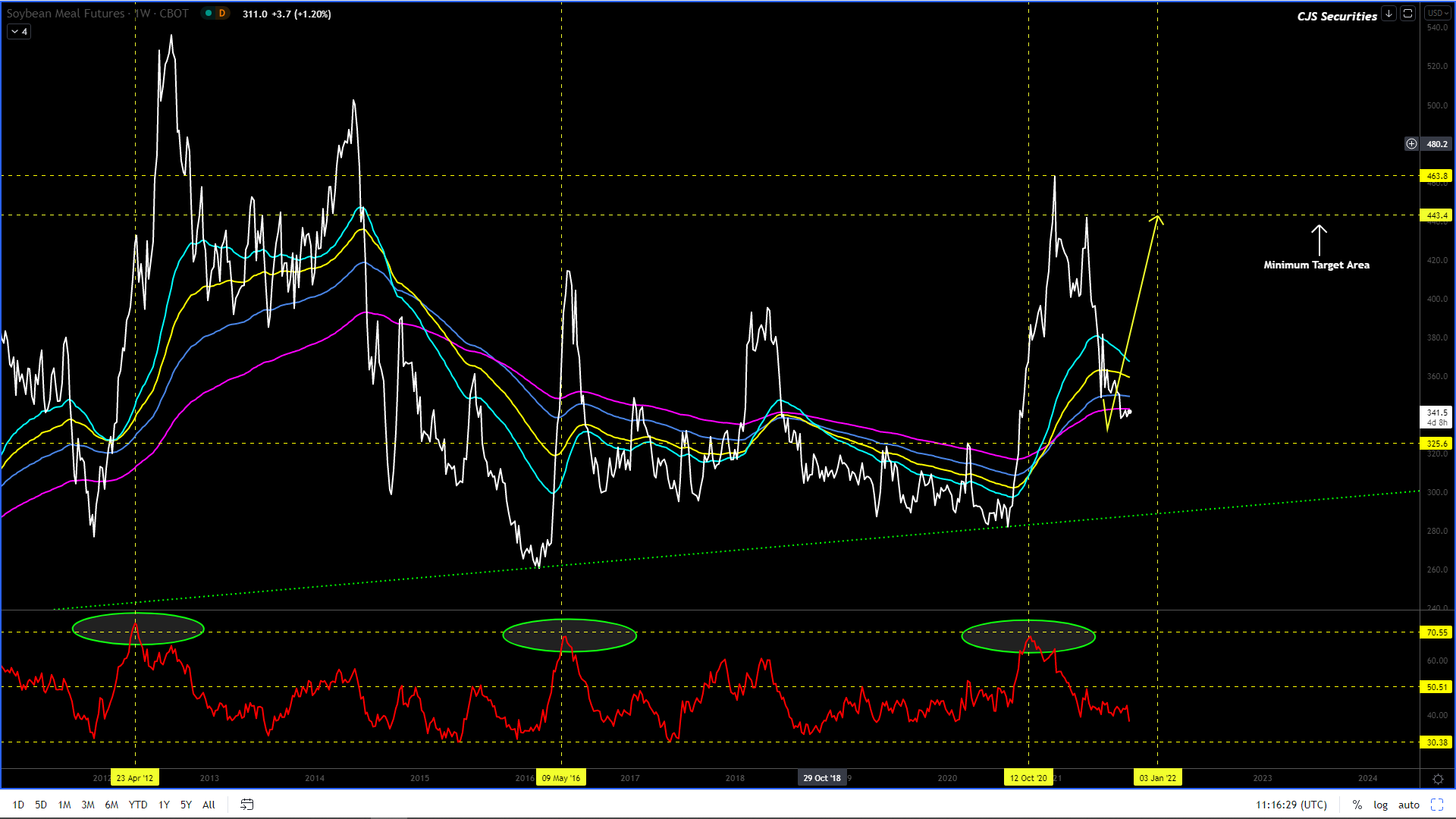Toggle auto scale mode
The width and height of the screenshot is (1456, 819).
(1409, 805)
